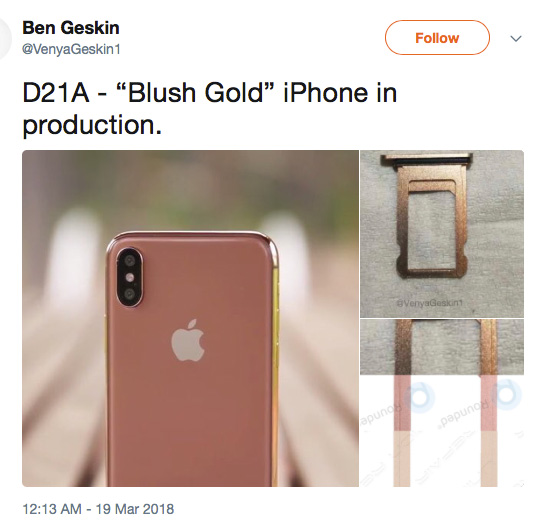The width and height of the screenshot is (540, 525).
Task: Click the tweet text about Blush Gold iPhone
Action: (x=209, y=109)
